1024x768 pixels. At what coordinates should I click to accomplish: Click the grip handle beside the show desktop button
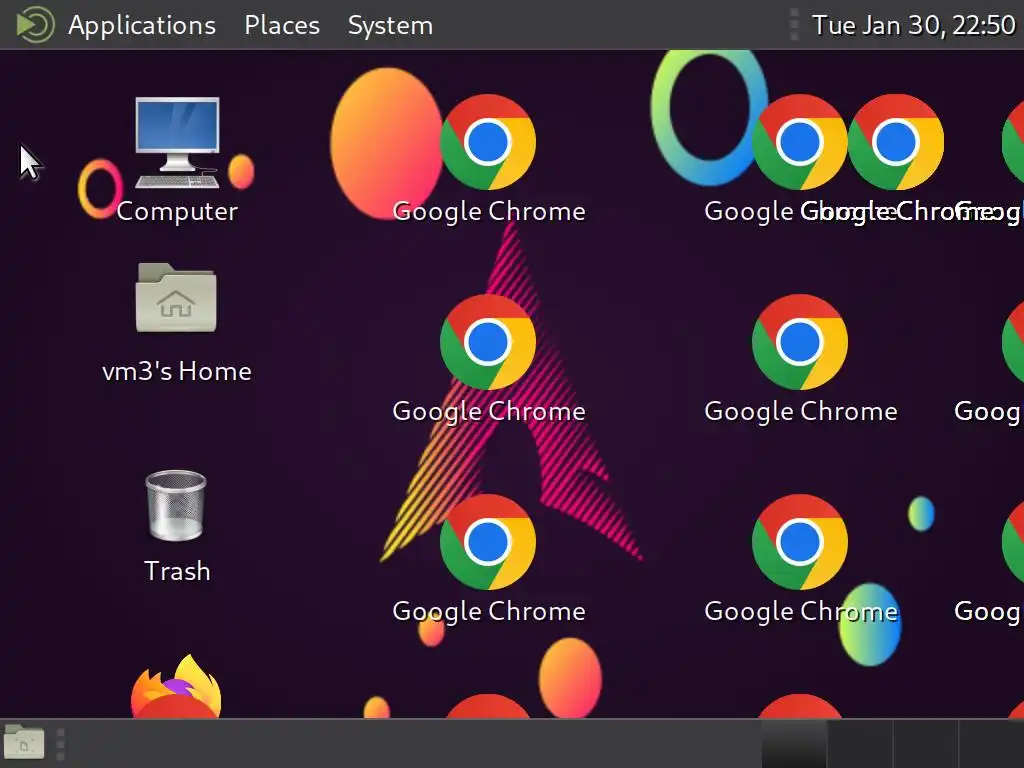(x=61, y=744)
